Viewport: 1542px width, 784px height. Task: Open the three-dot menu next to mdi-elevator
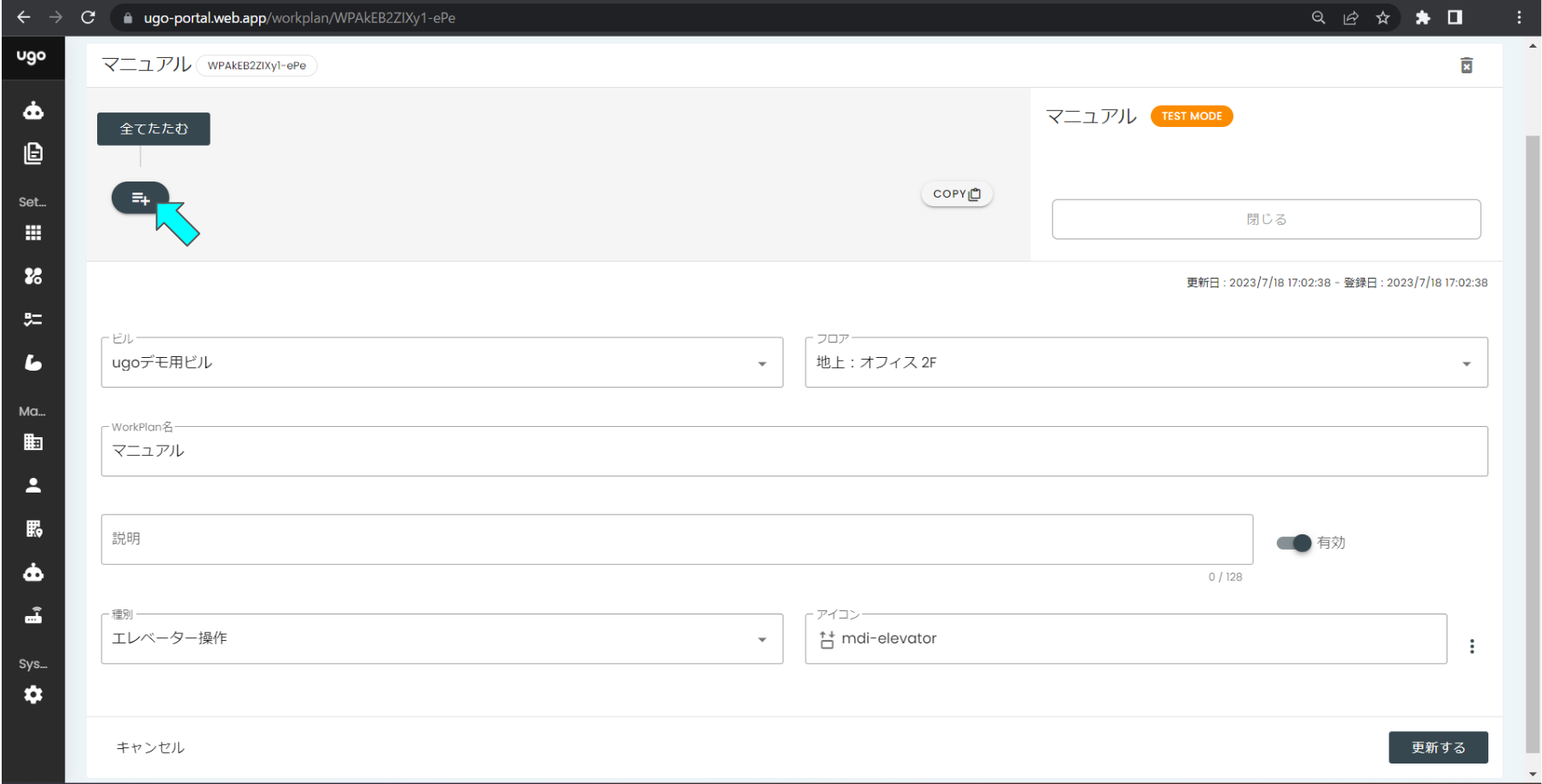click(x=1472, y=645)
